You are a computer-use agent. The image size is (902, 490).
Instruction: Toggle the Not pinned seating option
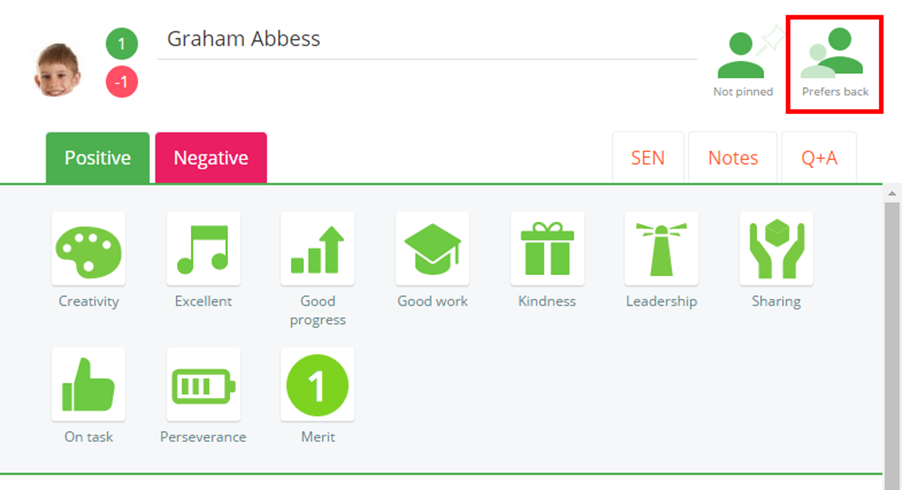point(743,57)
